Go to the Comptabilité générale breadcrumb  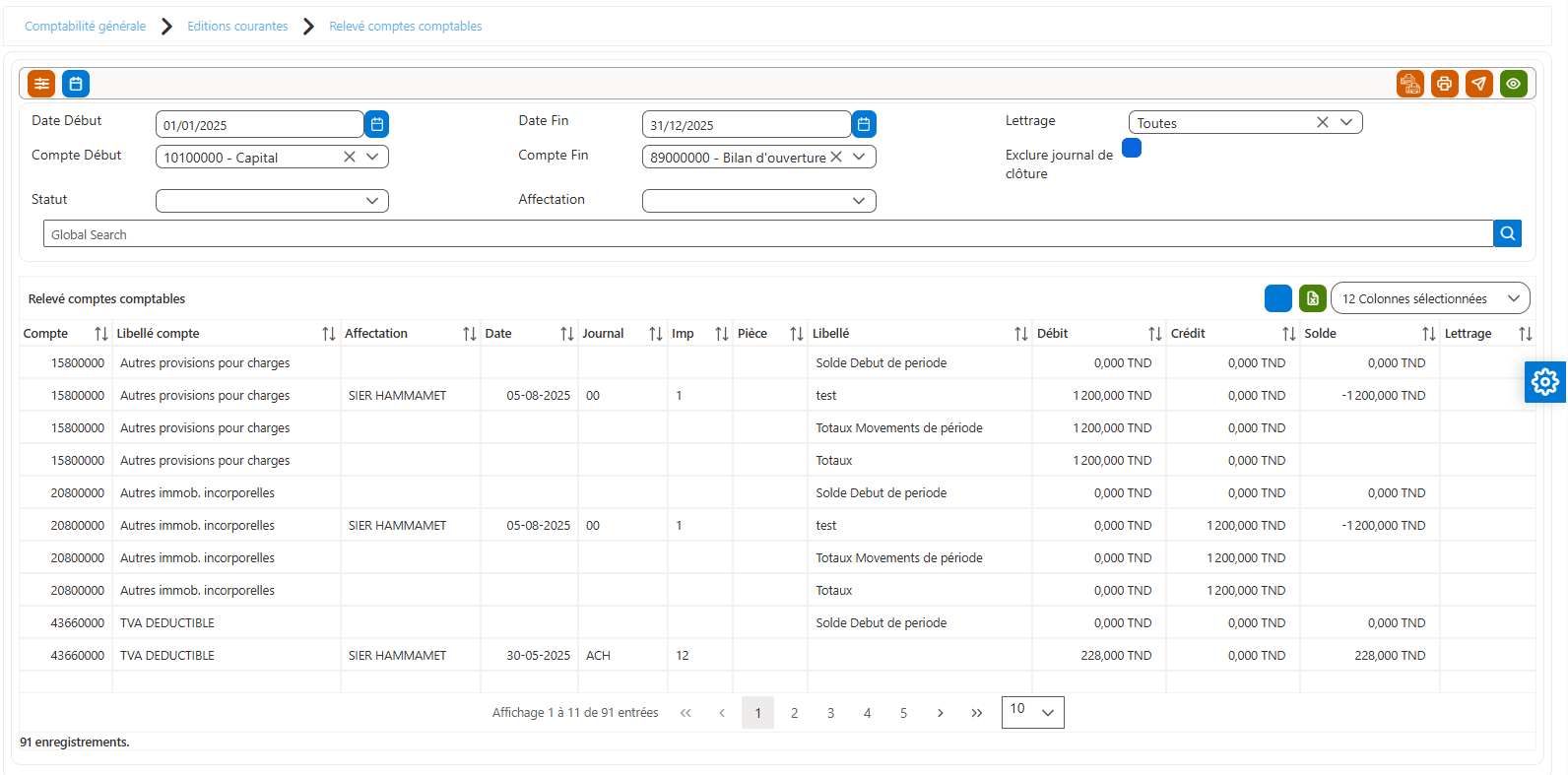click(85, 27)
